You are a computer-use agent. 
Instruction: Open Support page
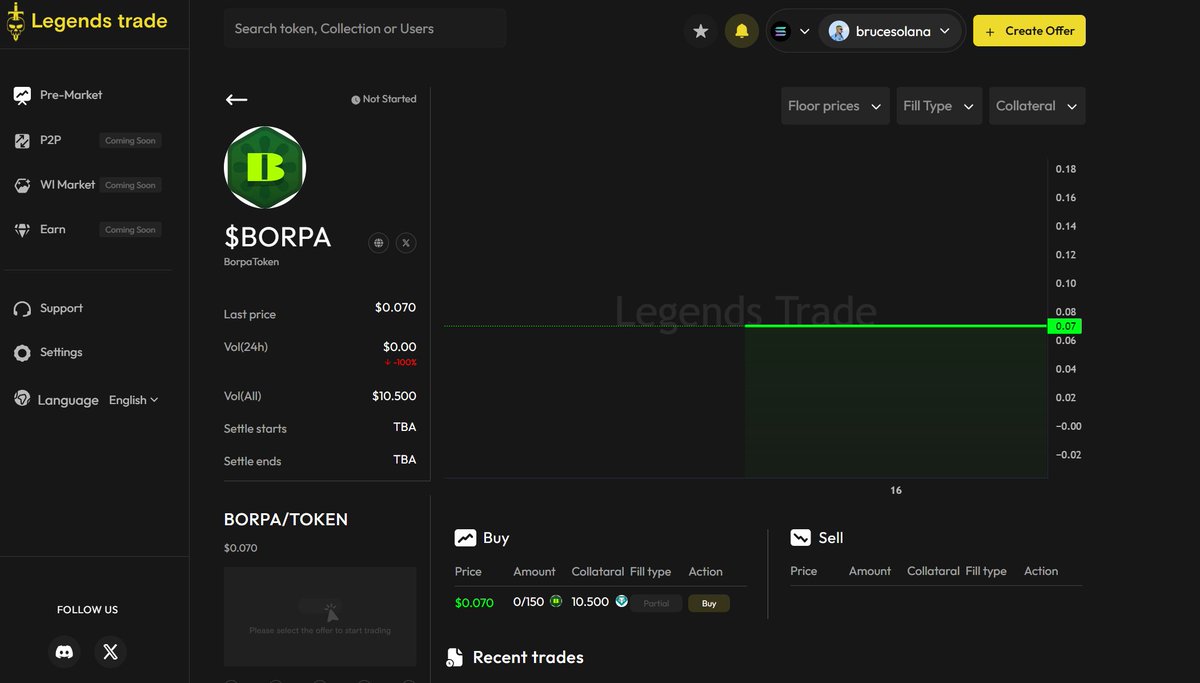pyautogui.click(x=61, y=308)
